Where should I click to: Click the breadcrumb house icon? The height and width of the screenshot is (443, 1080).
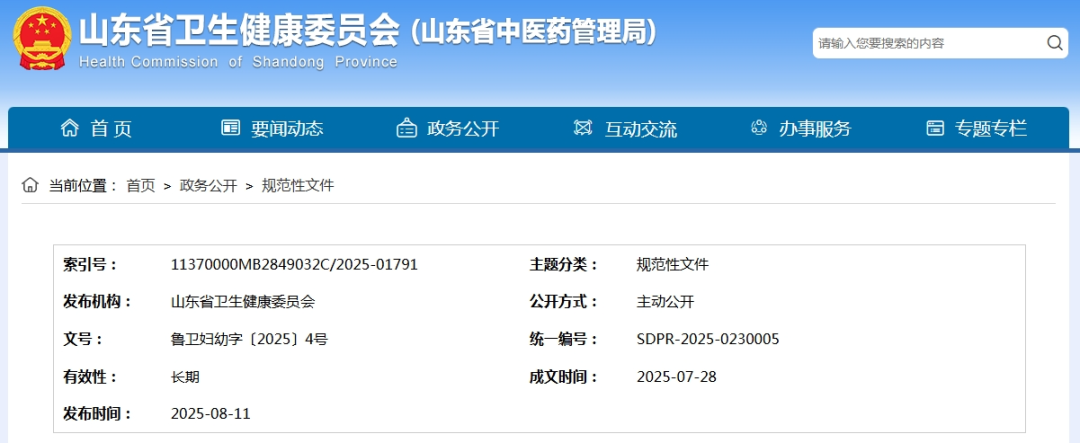pos(30,185)
